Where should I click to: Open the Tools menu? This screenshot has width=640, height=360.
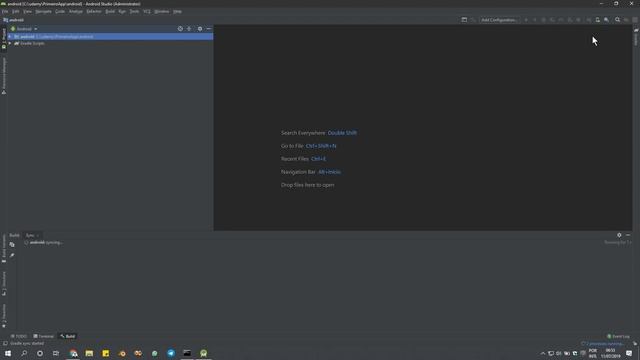134,11
